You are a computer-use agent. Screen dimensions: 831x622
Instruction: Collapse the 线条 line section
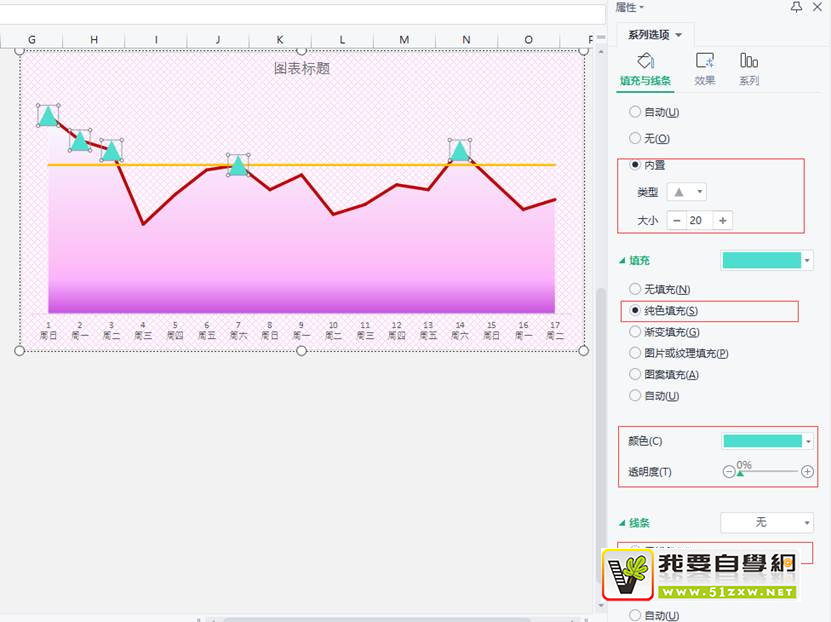click(x=622, y=523)
